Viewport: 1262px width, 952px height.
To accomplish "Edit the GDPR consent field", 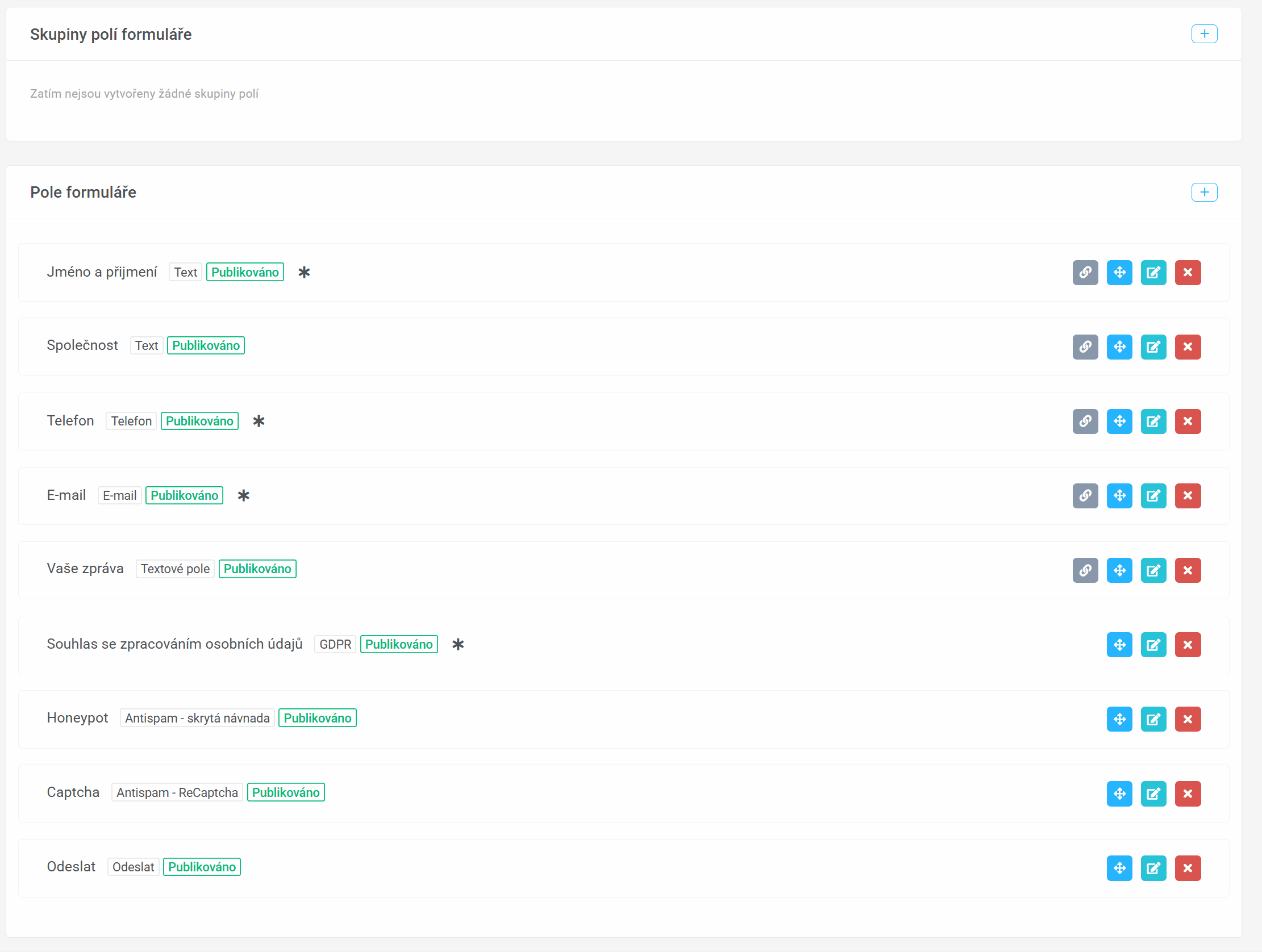I will click(x=1153, y=645).
